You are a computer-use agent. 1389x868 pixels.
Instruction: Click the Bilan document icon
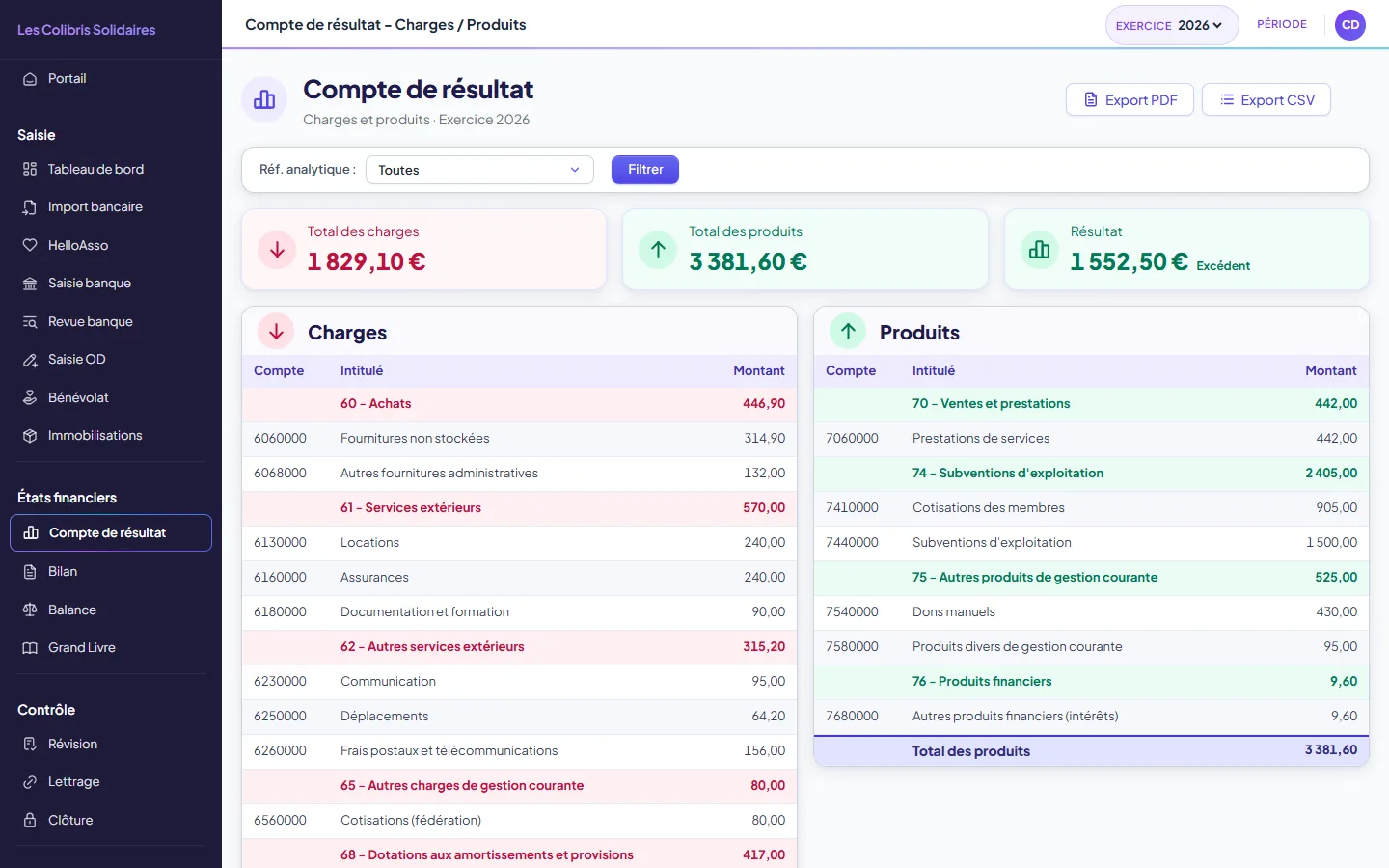30,572
